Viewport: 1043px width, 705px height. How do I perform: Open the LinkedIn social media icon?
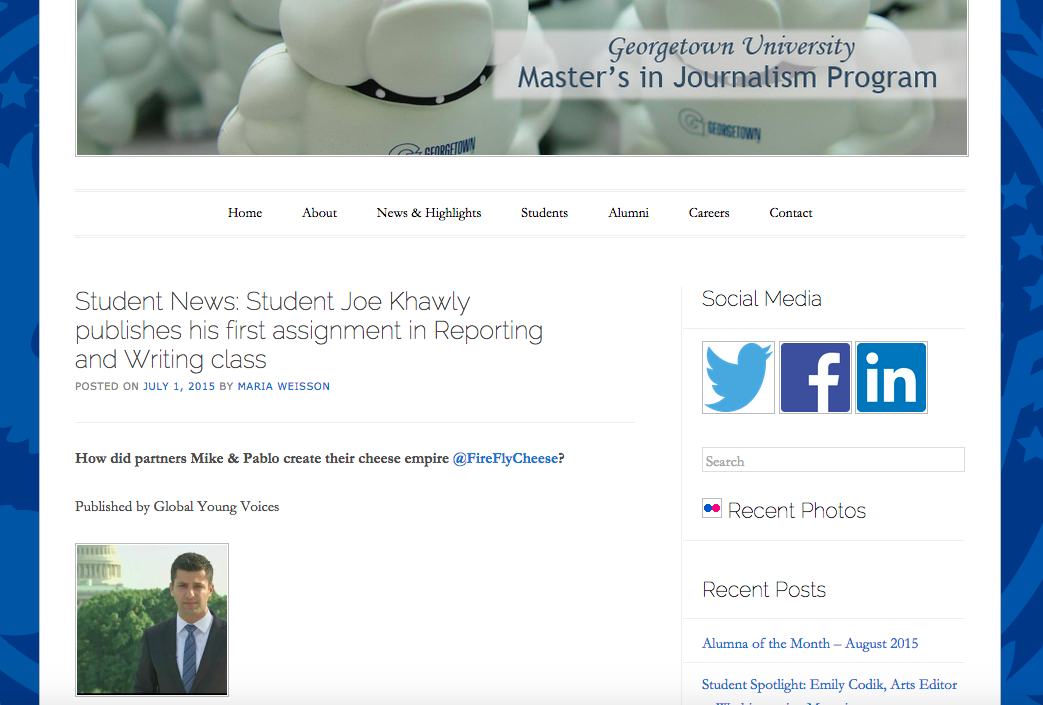pyautogui.click(x=891, y=377)
